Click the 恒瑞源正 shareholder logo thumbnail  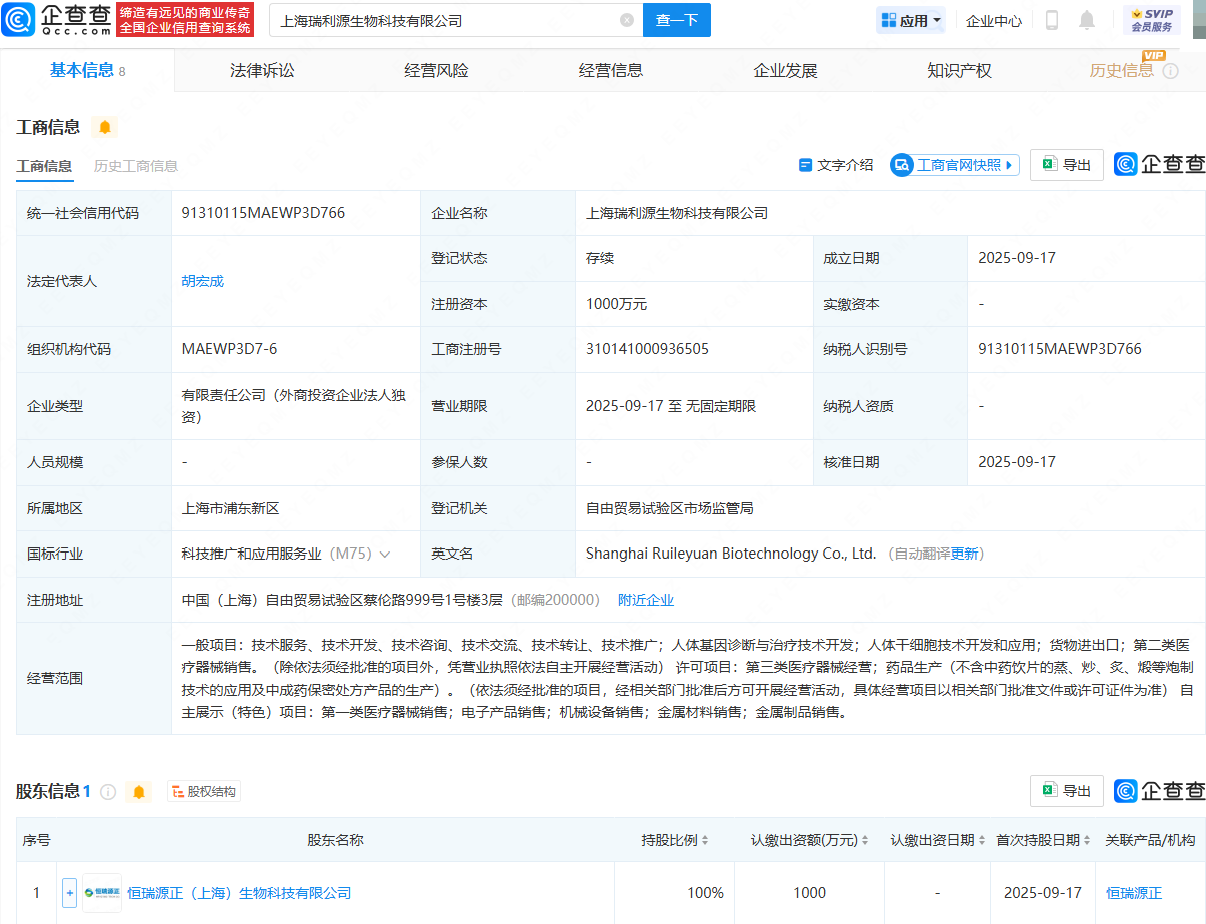[x=102, y=893]
